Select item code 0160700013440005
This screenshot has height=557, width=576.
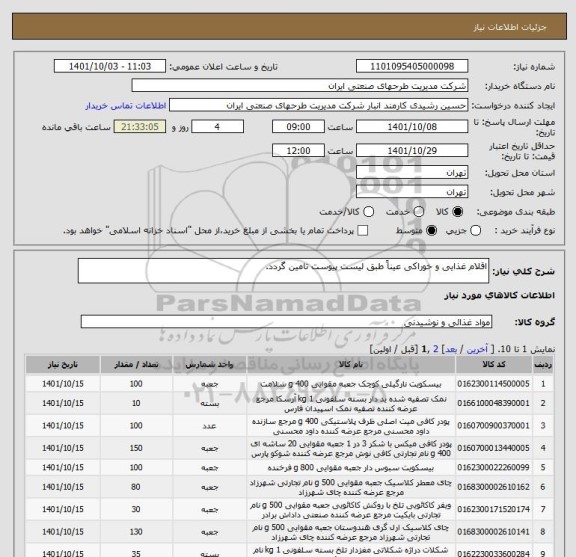(493, 448)
